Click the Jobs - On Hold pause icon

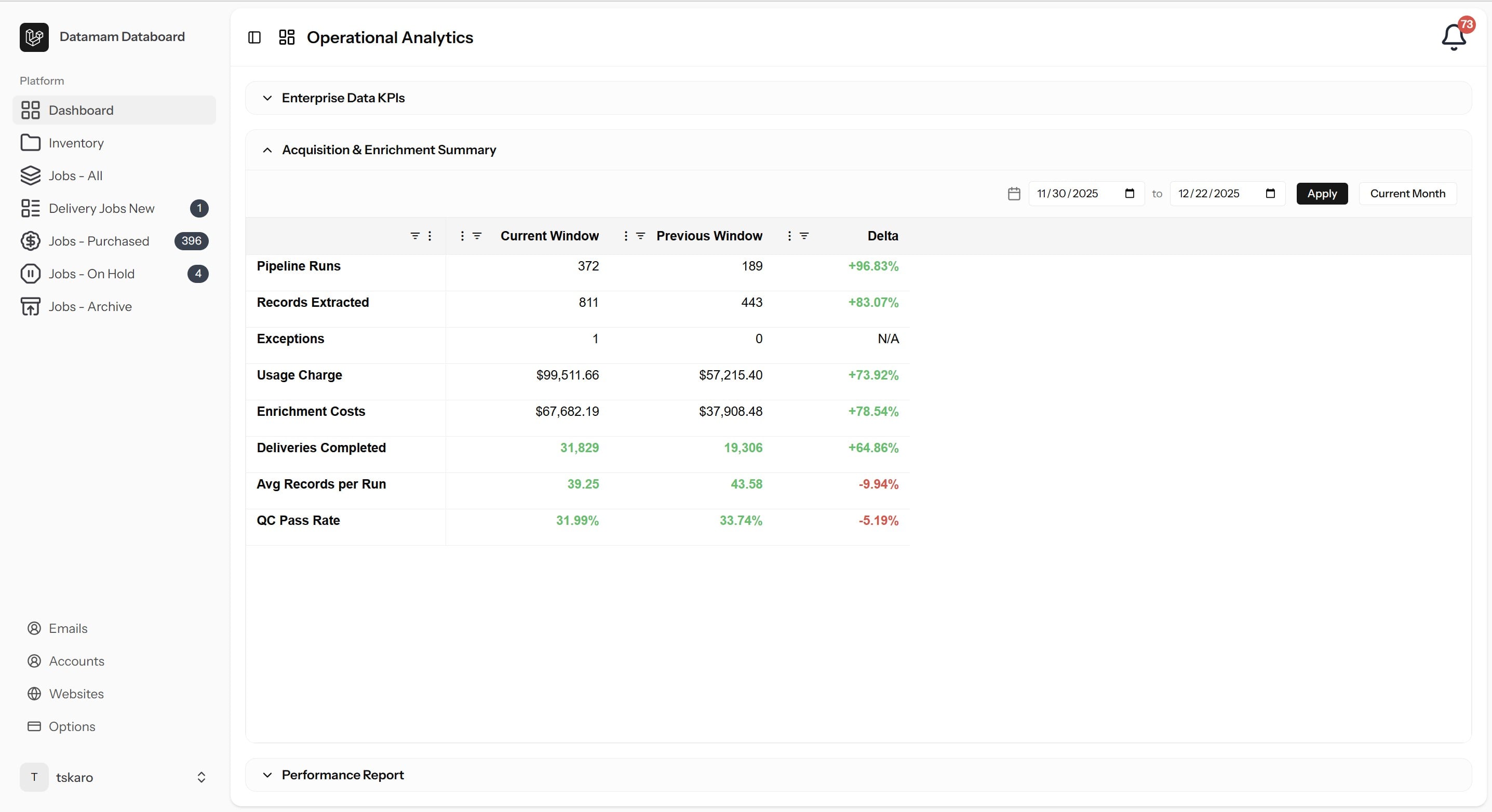coord(30,274)
